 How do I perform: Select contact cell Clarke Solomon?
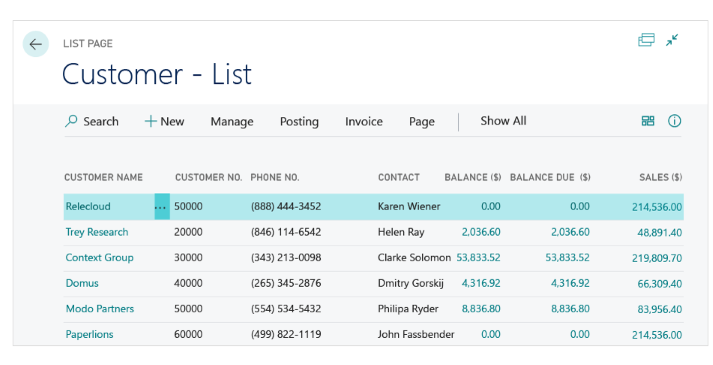point(414,258)
